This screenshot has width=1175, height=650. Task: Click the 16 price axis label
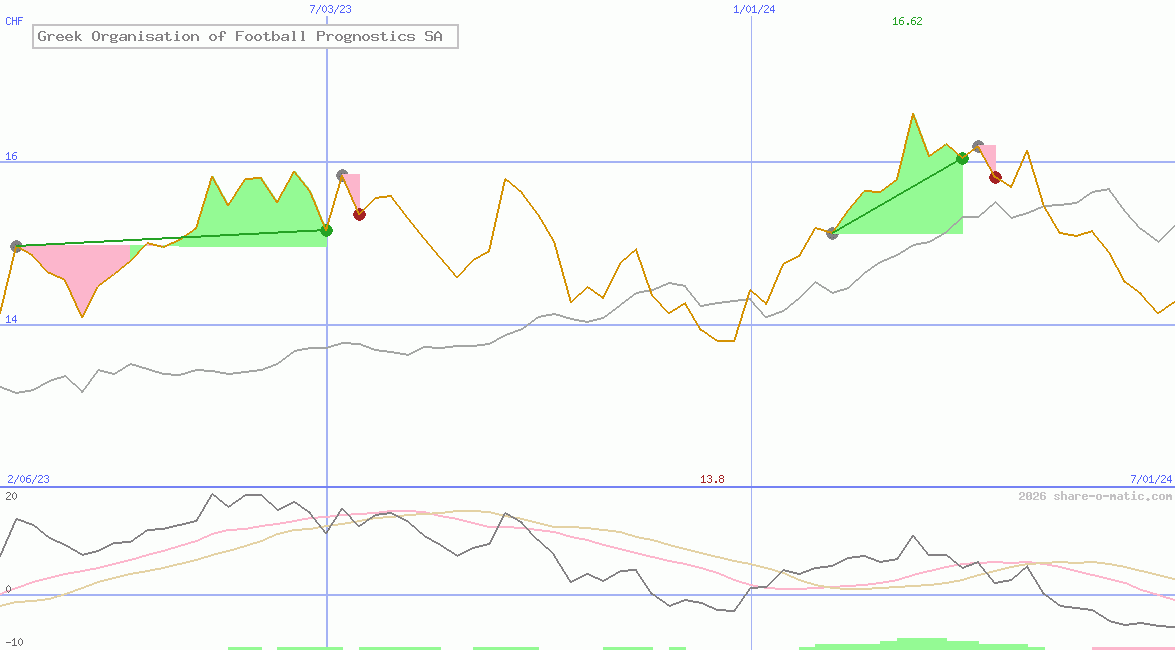pos(11,156)
